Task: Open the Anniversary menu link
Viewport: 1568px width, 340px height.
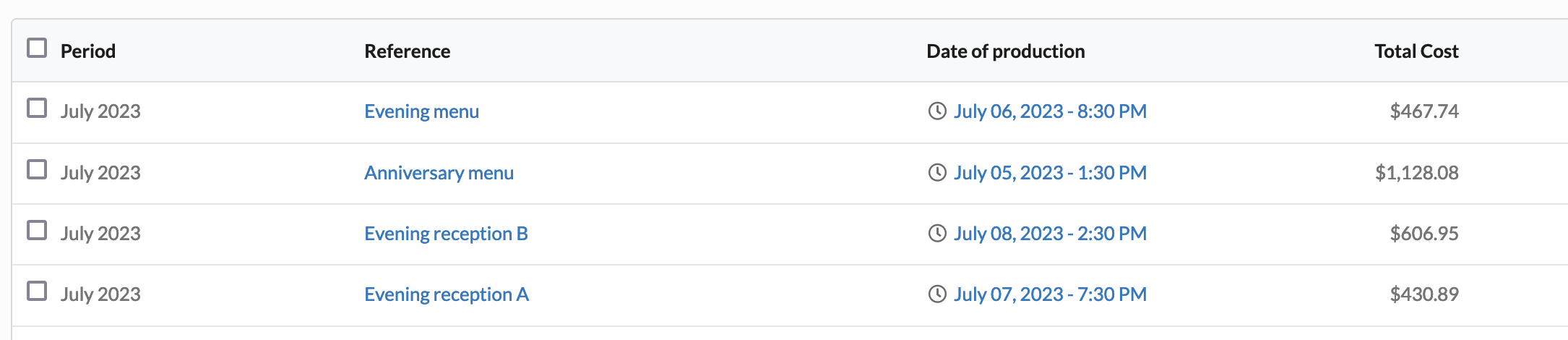Action: (439, 173)
